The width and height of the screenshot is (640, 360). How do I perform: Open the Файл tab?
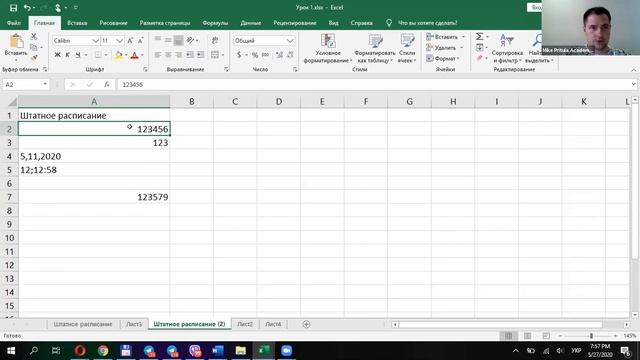13,23
